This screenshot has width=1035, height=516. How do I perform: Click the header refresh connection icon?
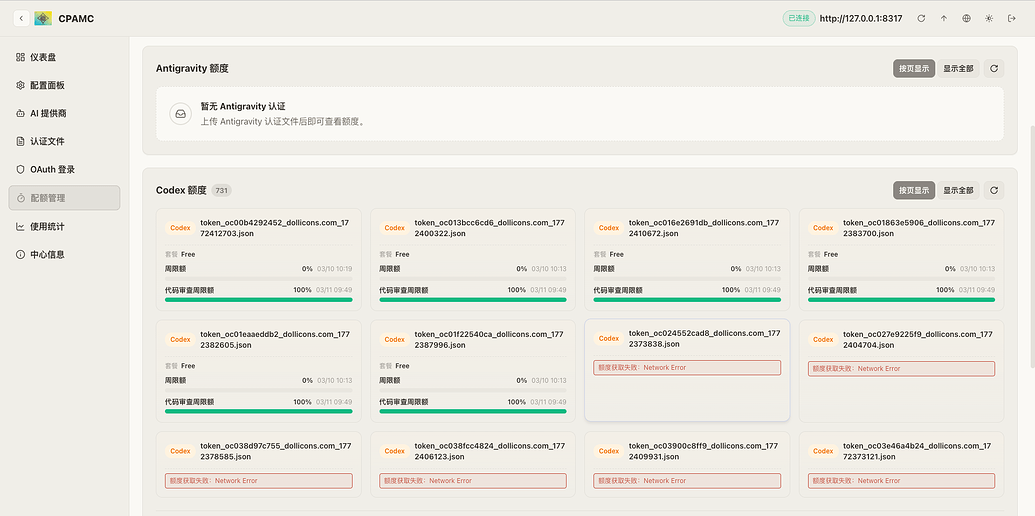921,18
